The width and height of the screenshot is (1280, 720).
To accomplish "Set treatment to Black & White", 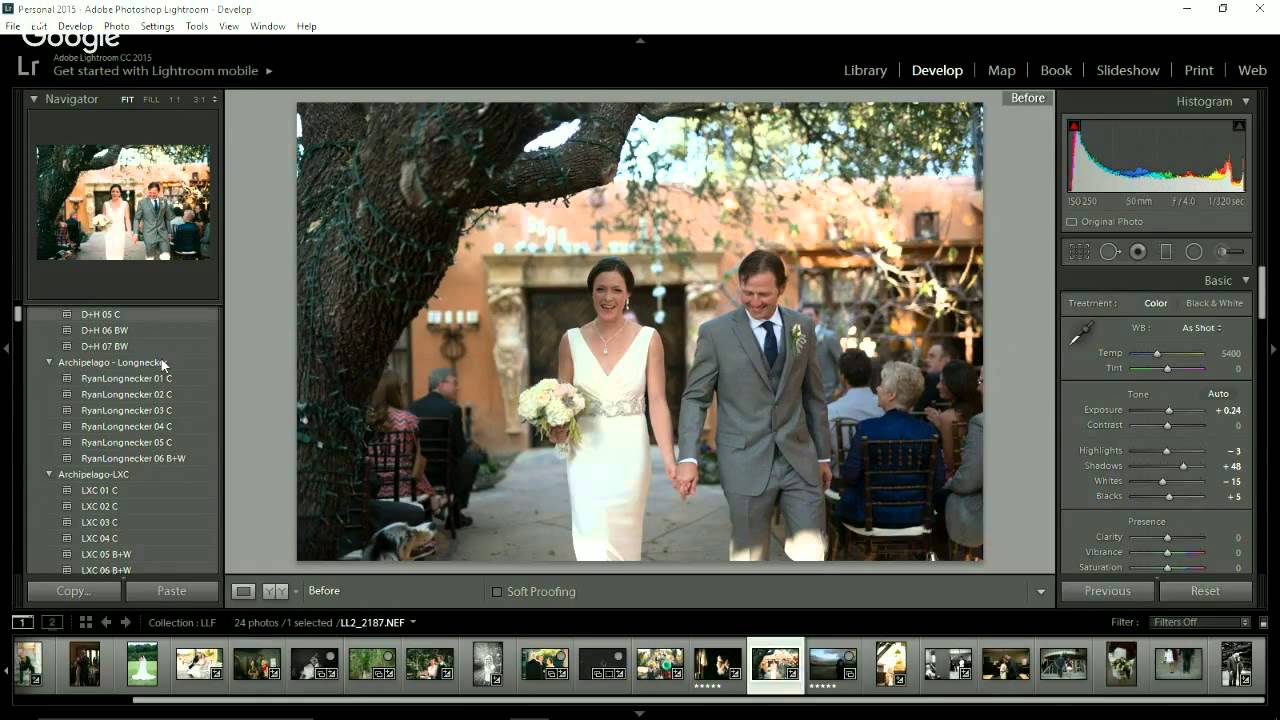I will 1214,303.
